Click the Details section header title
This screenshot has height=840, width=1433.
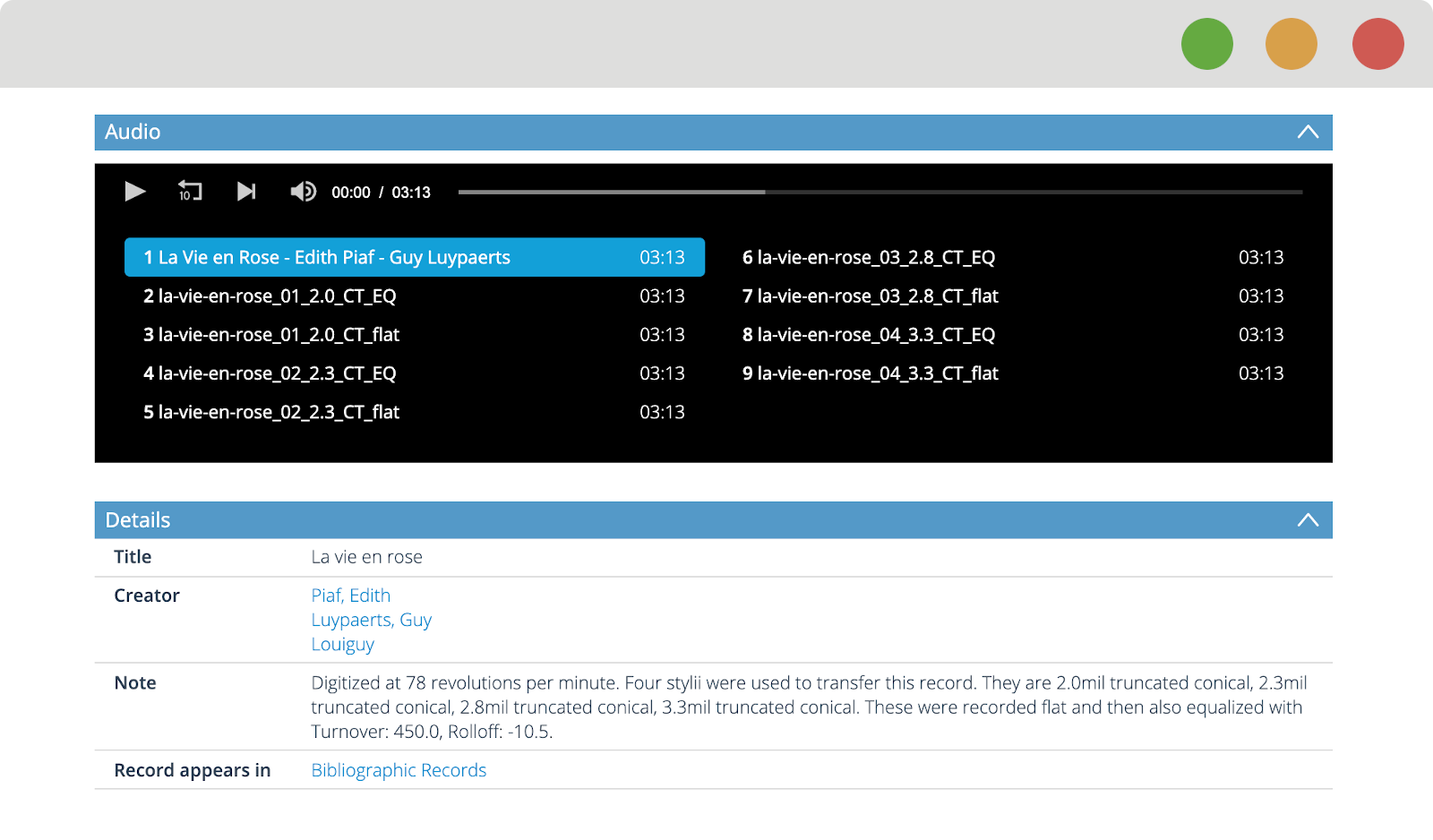(138, 520)
